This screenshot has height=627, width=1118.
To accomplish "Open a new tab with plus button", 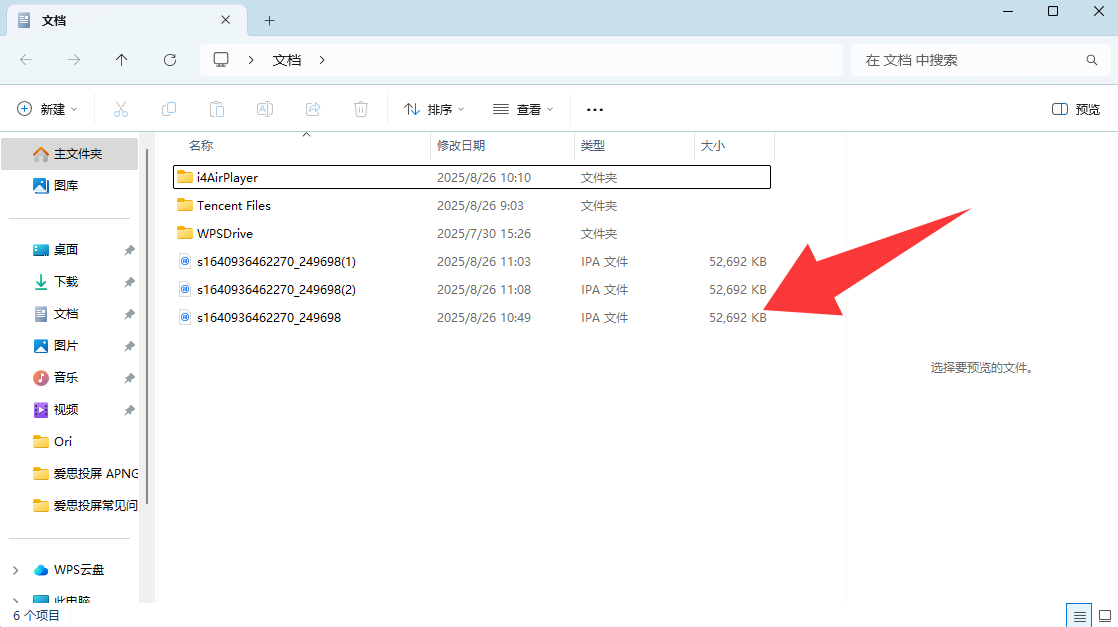I will click(269, 20).
